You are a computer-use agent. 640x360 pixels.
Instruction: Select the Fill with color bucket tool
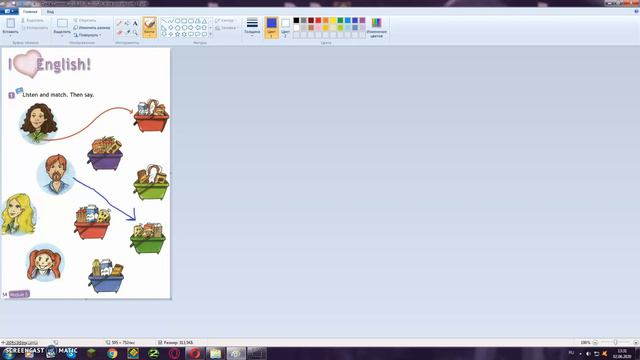click(x=127, y=23)
